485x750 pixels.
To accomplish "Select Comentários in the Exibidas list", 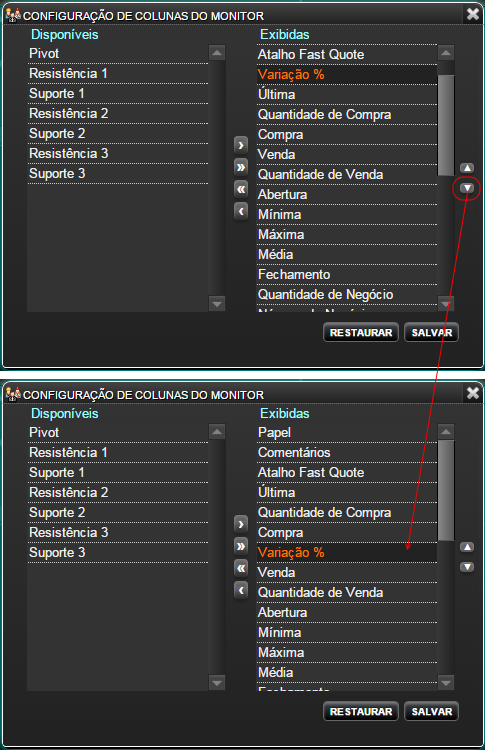I will point(347,452).
